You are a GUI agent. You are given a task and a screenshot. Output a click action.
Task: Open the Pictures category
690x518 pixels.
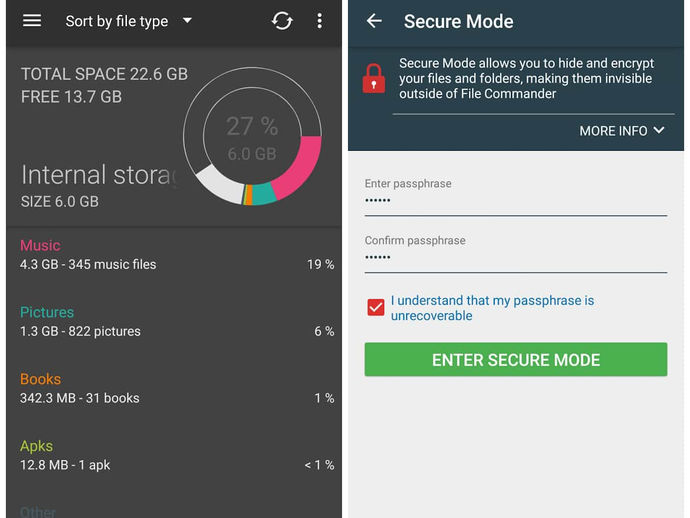click(x=176, y=322)
